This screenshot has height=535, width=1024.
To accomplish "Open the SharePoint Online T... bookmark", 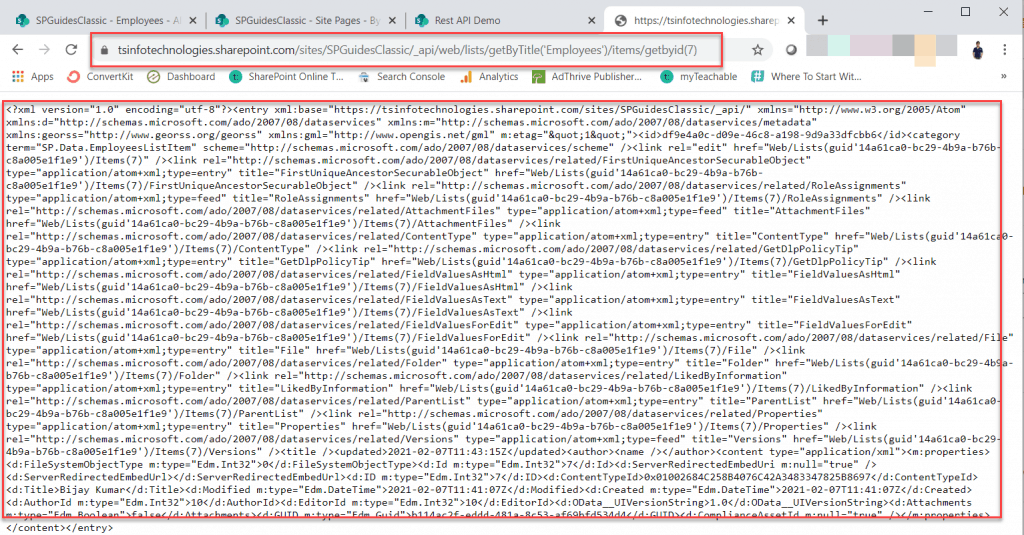I will click(x=286, y=76).
